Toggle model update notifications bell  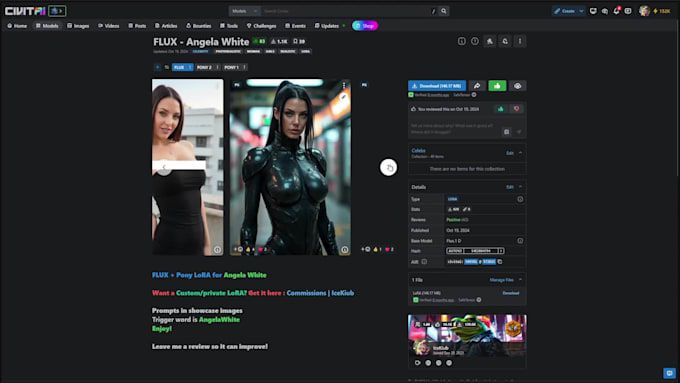[x=505, y=41]
